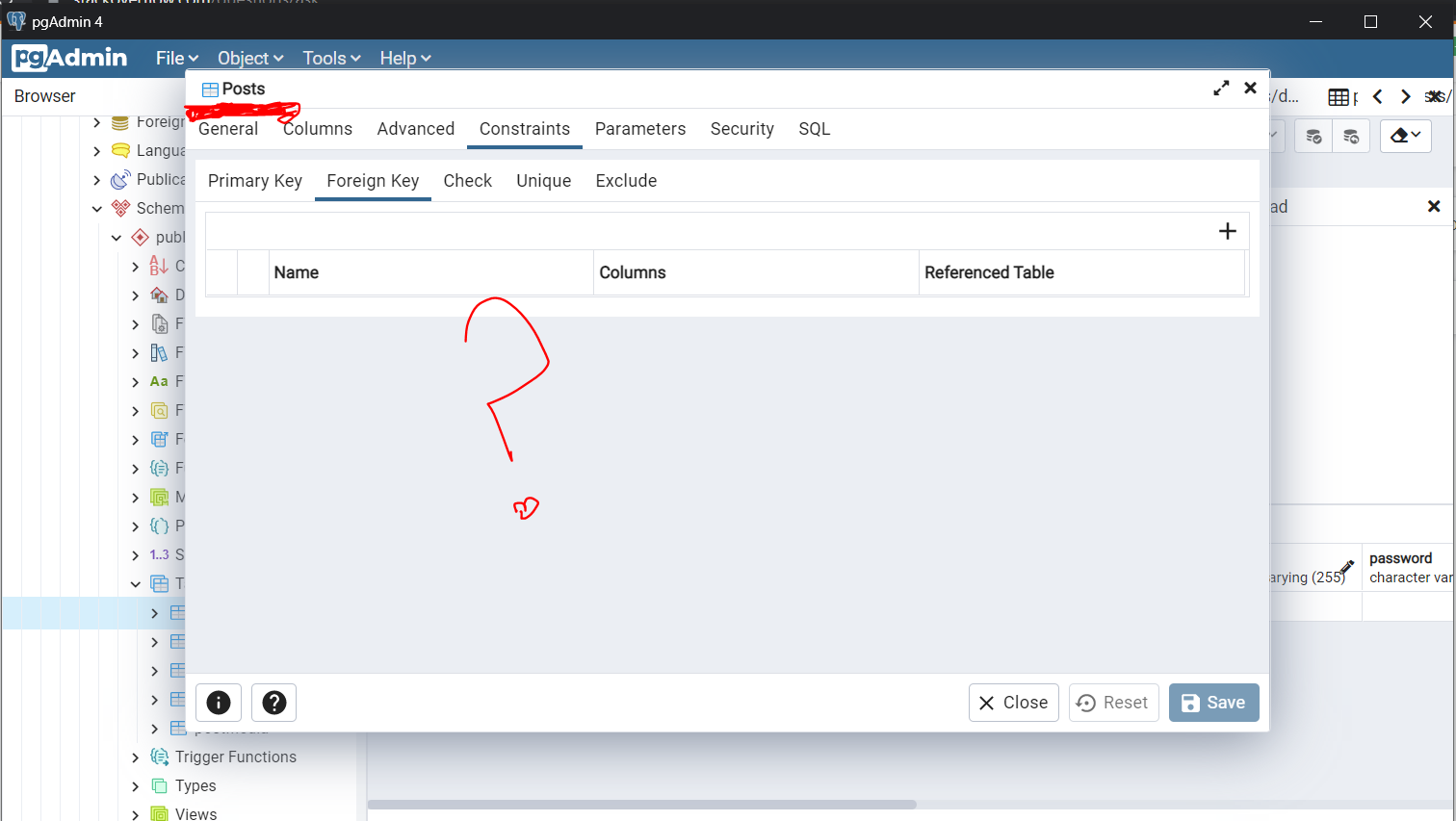
Task: Click the Materialized Views green icon in tree
Action: click(x=159, y=498)
